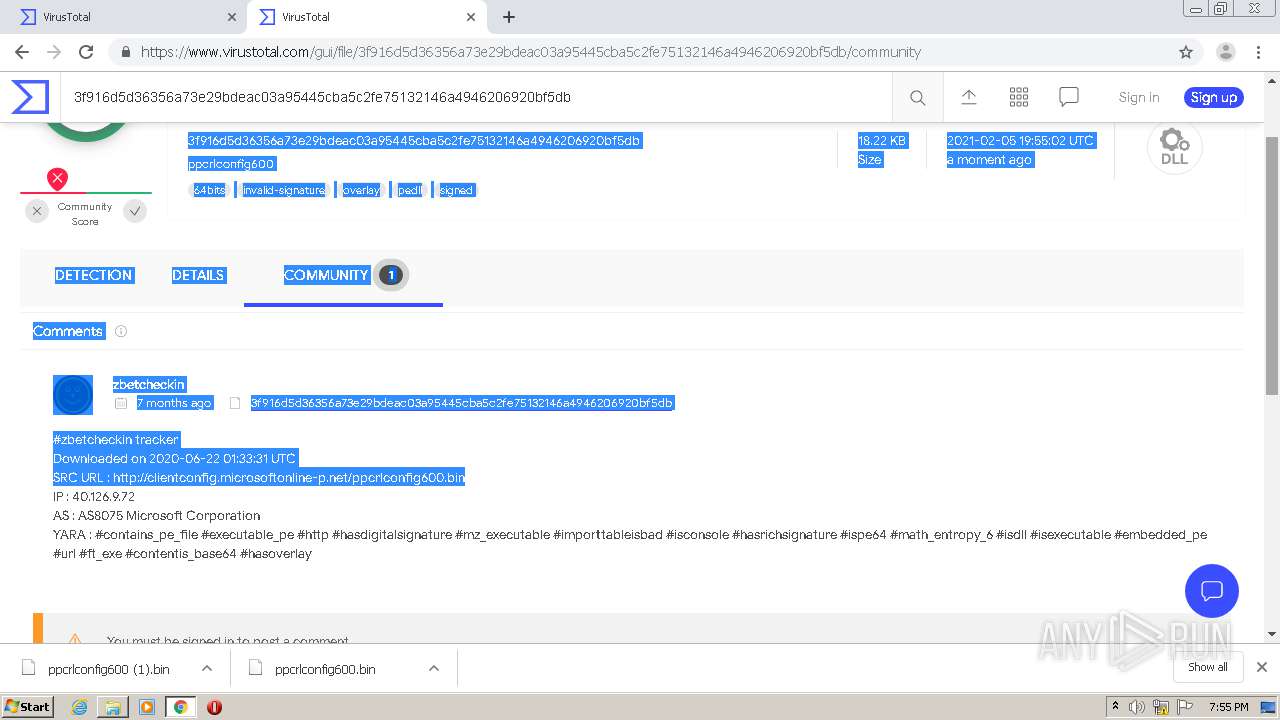Click the signed tag
This screenshot has width=1280, height=720.
click(456, 190)
